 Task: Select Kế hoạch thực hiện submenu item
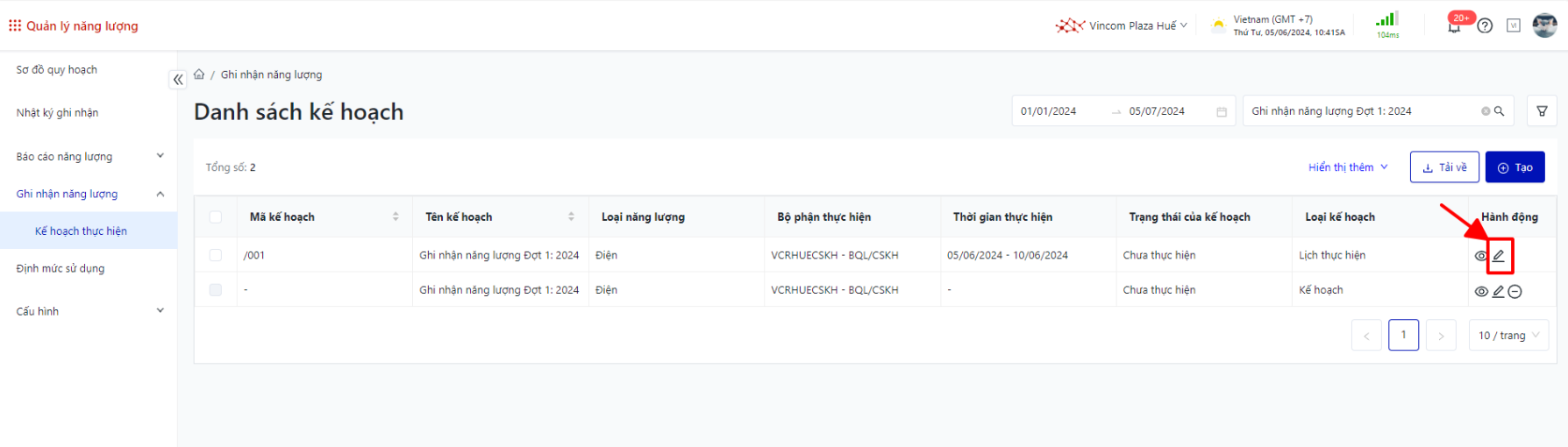[81, 231]
